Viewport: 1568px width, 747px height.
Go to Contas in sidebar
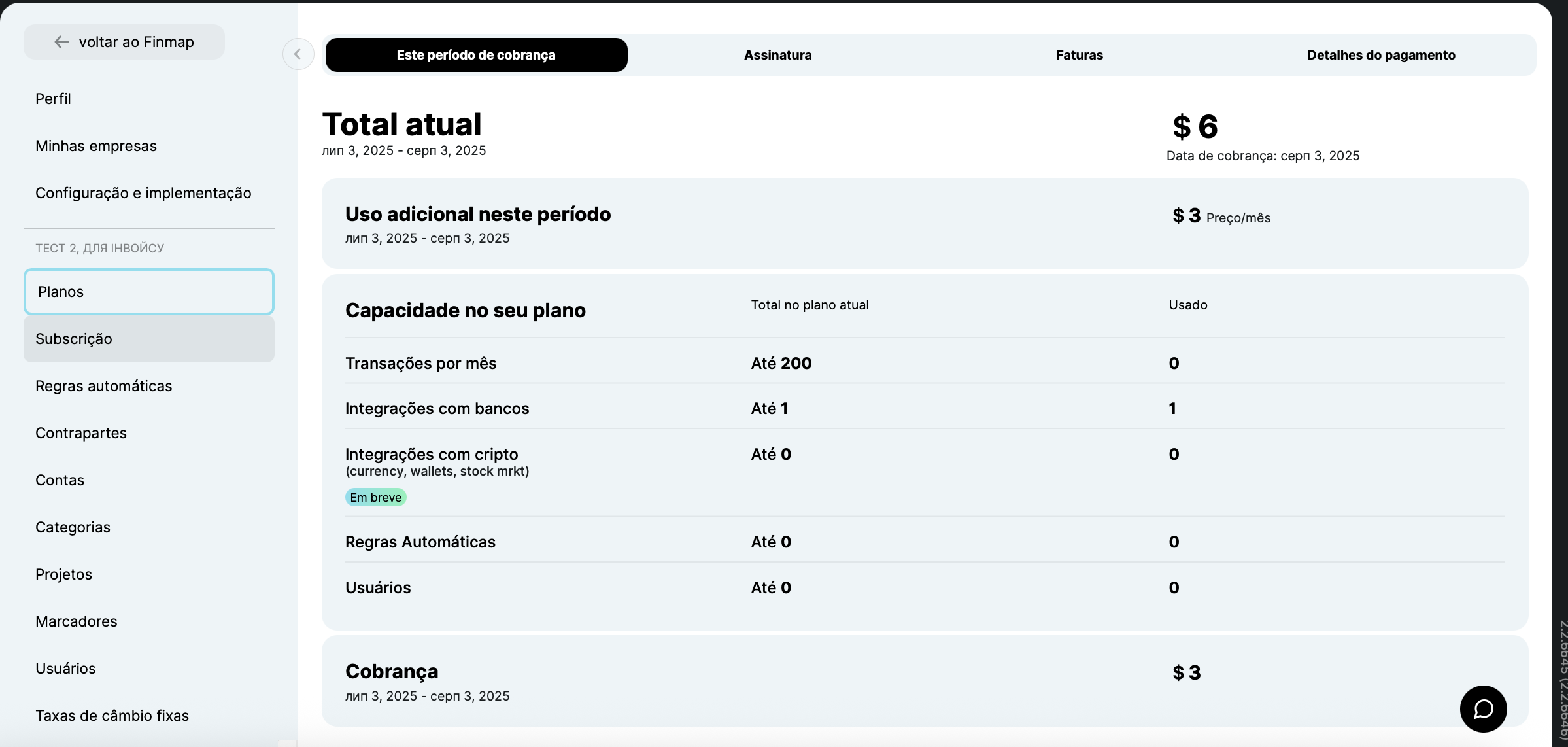[60, 480]
